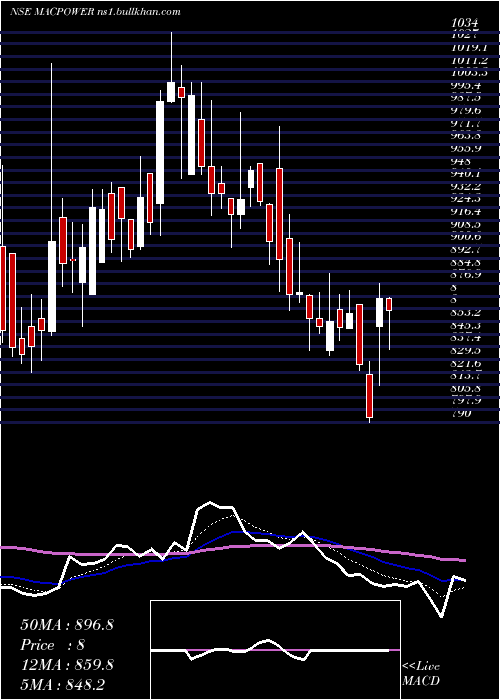Select the 1019.1 price axis label
The height and width of the screenshot is (700, 500).
[x=469, y=48]
